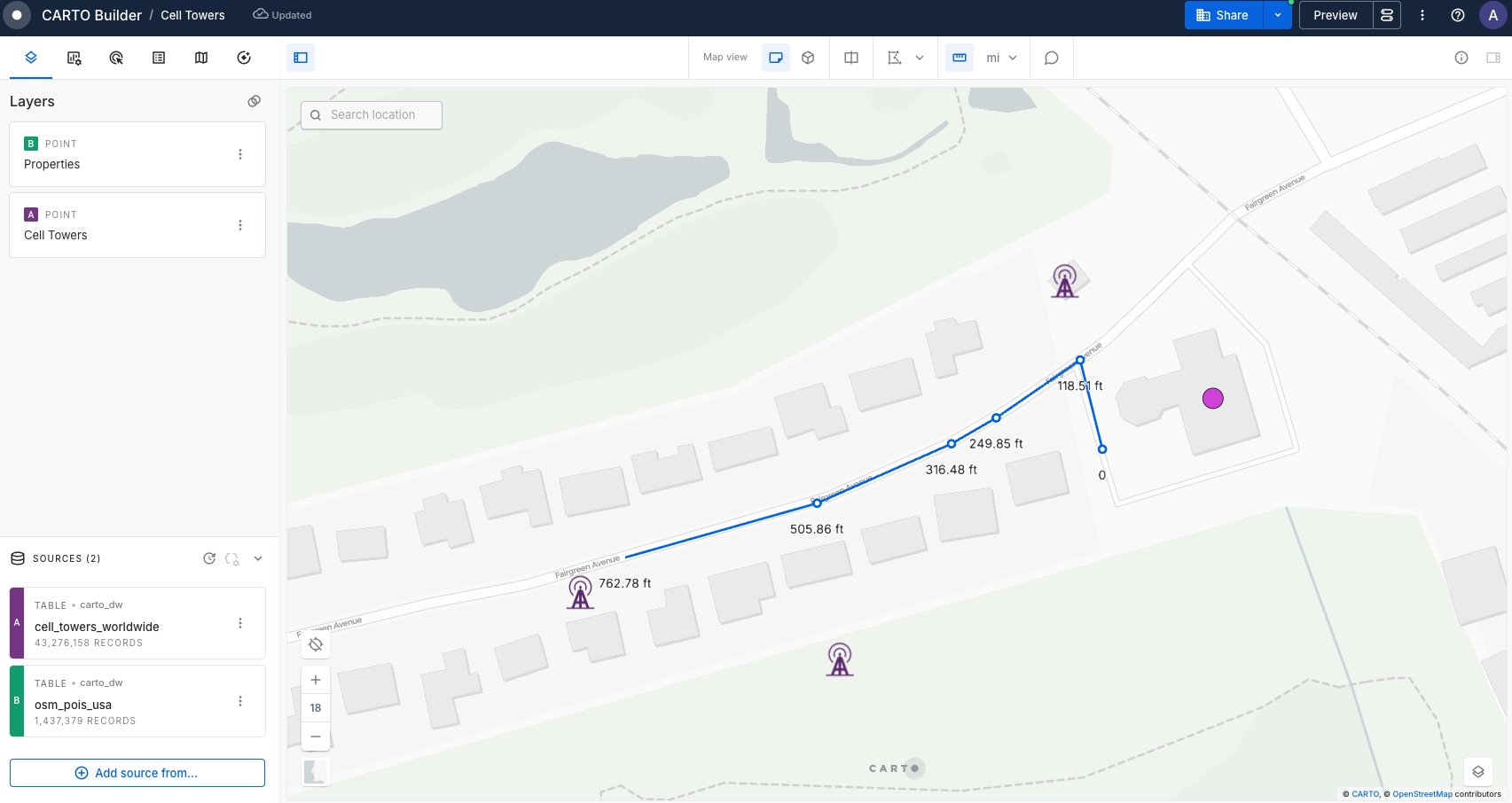This screenshot has width=1512, height=803.
Task: Open the Legend tab icon
Action: [x=159, y=58]
